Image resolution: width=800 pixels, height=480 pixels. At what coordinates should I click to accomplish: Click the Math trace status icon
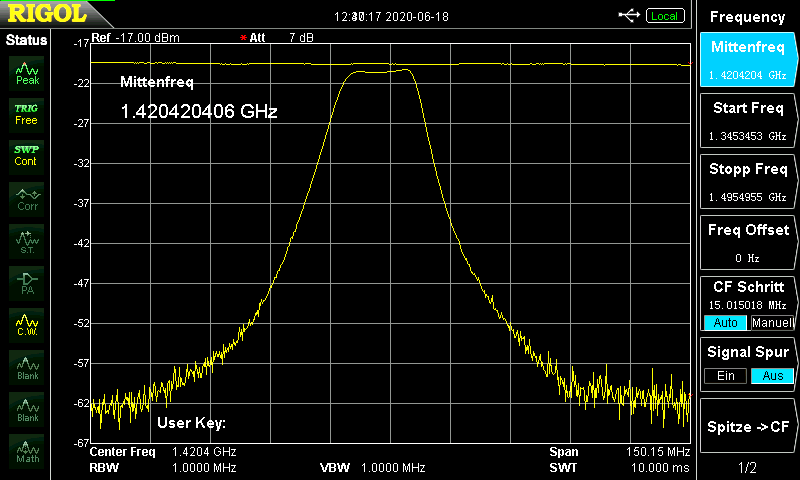pos(27,451)
